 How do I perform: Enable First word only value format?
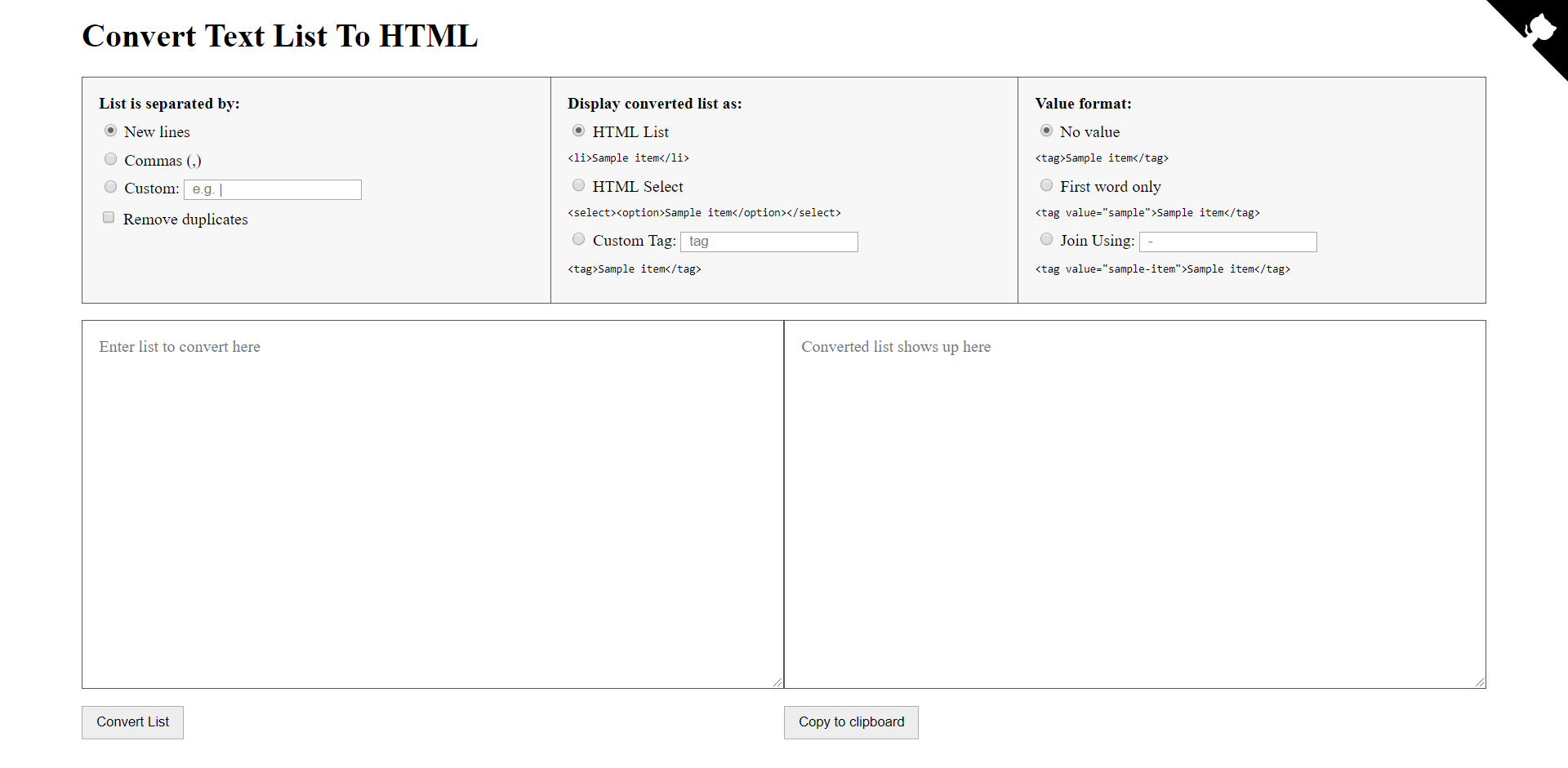1046,185
